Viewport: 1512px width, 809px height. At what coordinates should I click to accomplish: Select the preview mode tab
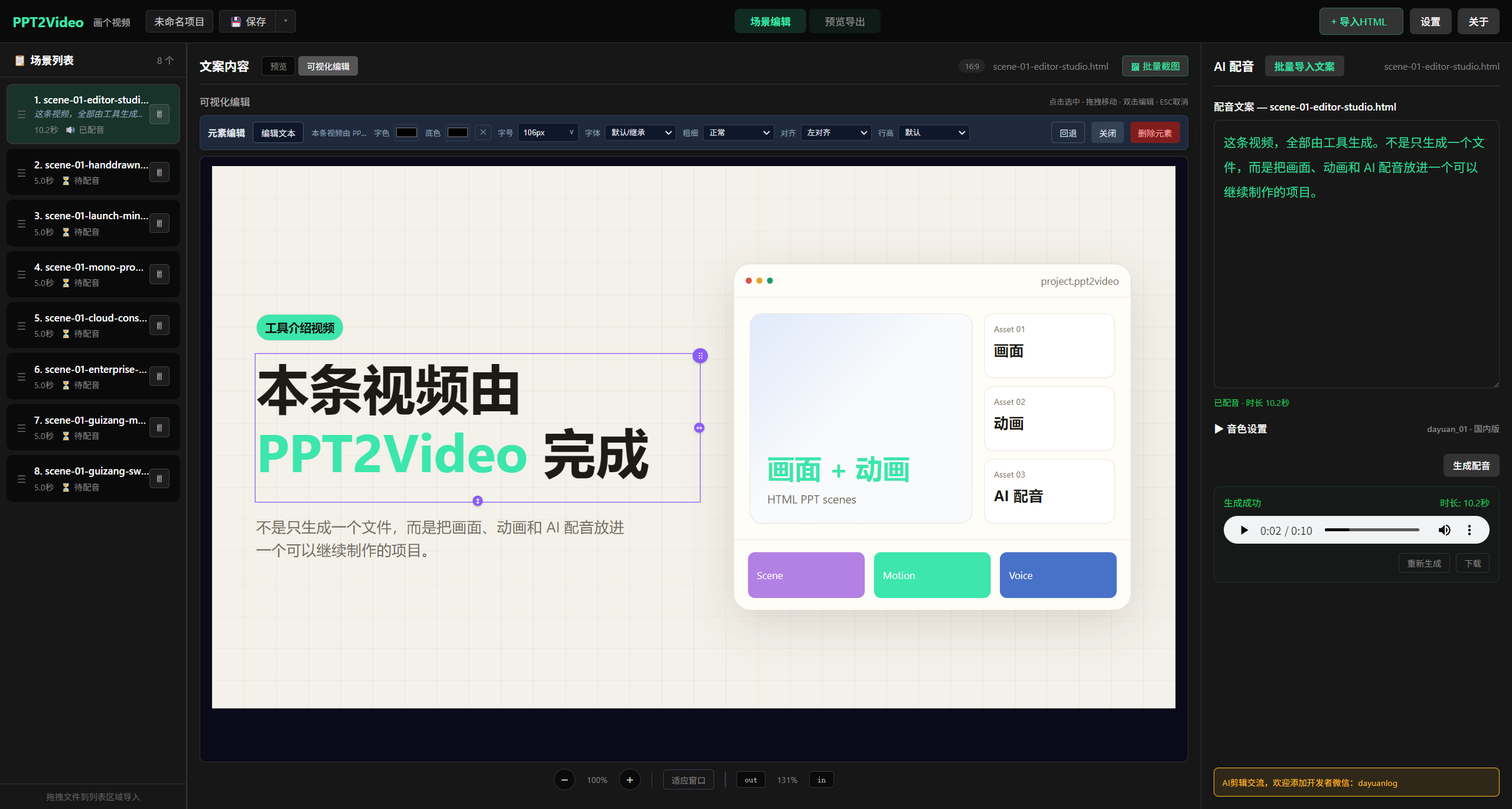click(x=278, y=66)
